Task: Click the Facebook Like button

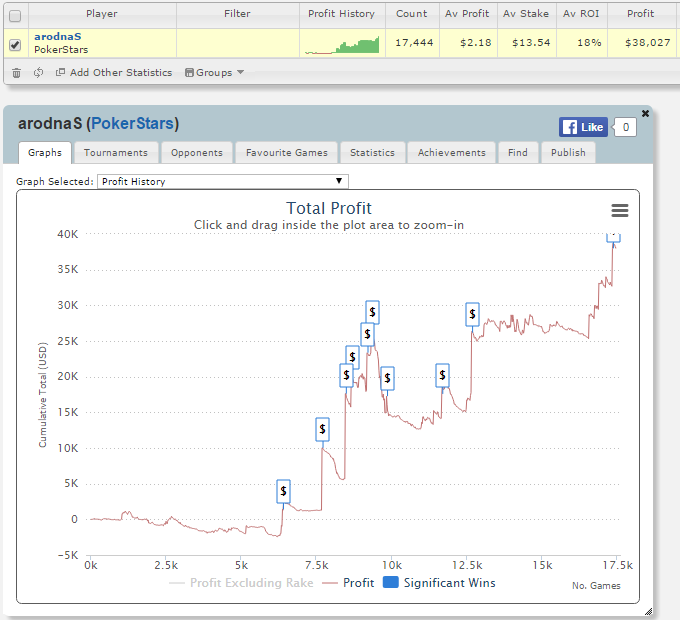Action: point(583,127)
